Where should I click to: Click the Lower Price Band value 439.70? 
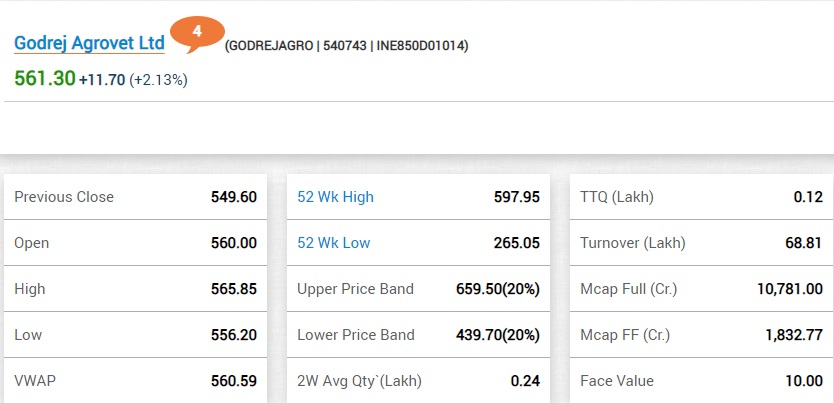click(x=479, y=335)
